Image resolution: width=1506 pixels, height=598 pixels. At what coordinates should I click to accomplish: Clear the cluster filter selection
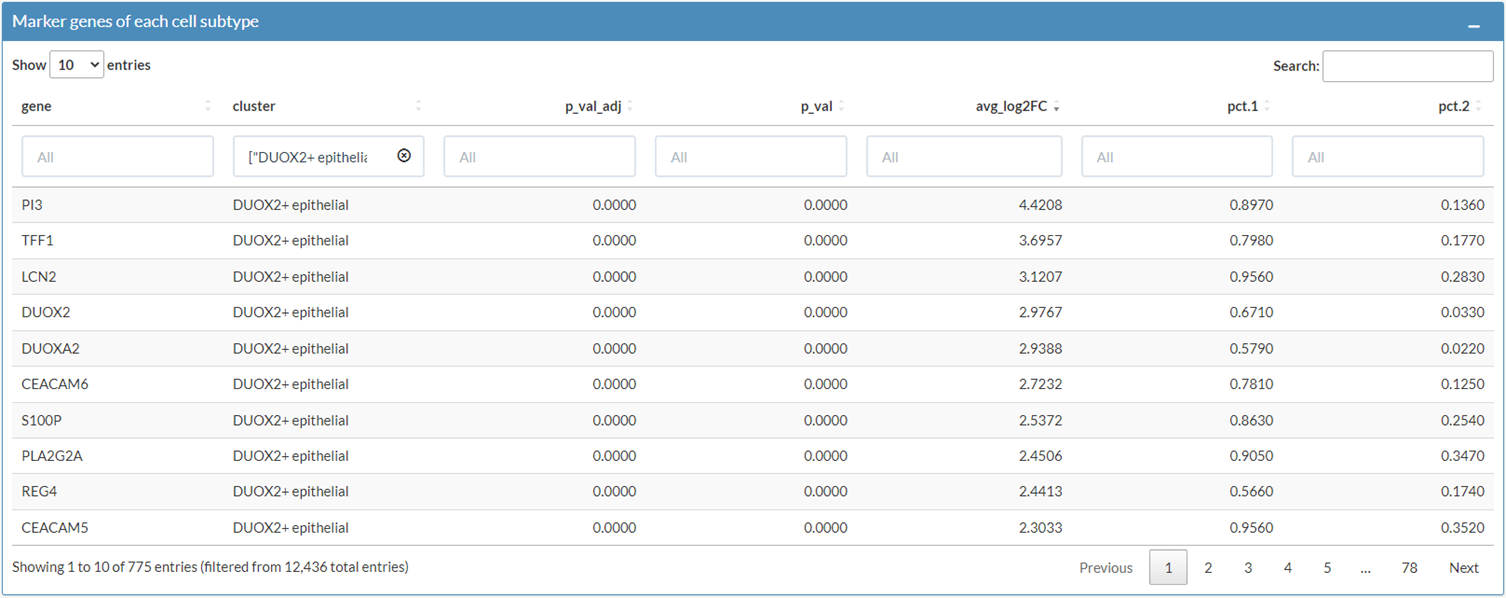pyautogui.click(x=404, y=156)
